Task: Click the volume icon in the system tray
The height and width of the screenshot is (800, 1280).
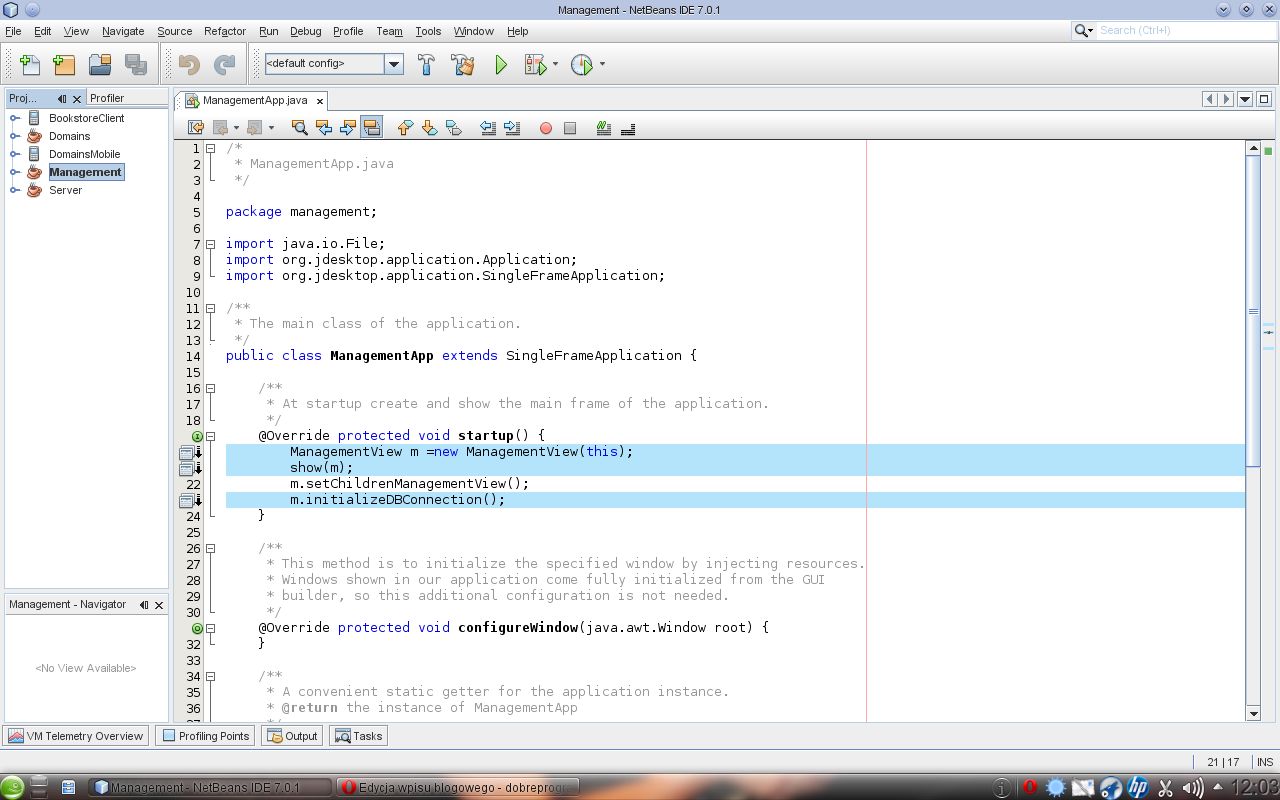Action: [1194, 787]
